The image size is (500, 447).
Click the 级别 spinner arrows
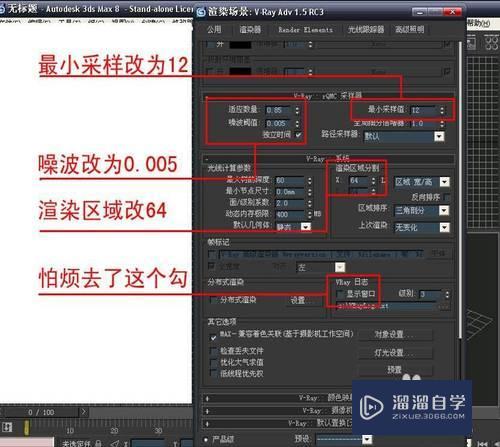tap(447, 295)
